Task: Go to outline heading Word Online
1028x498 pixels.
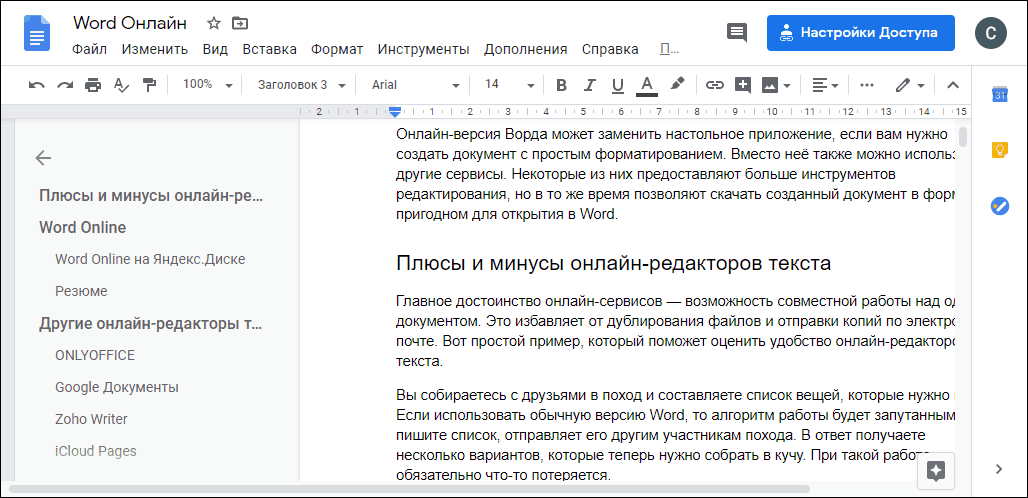Action: (83, 227)
